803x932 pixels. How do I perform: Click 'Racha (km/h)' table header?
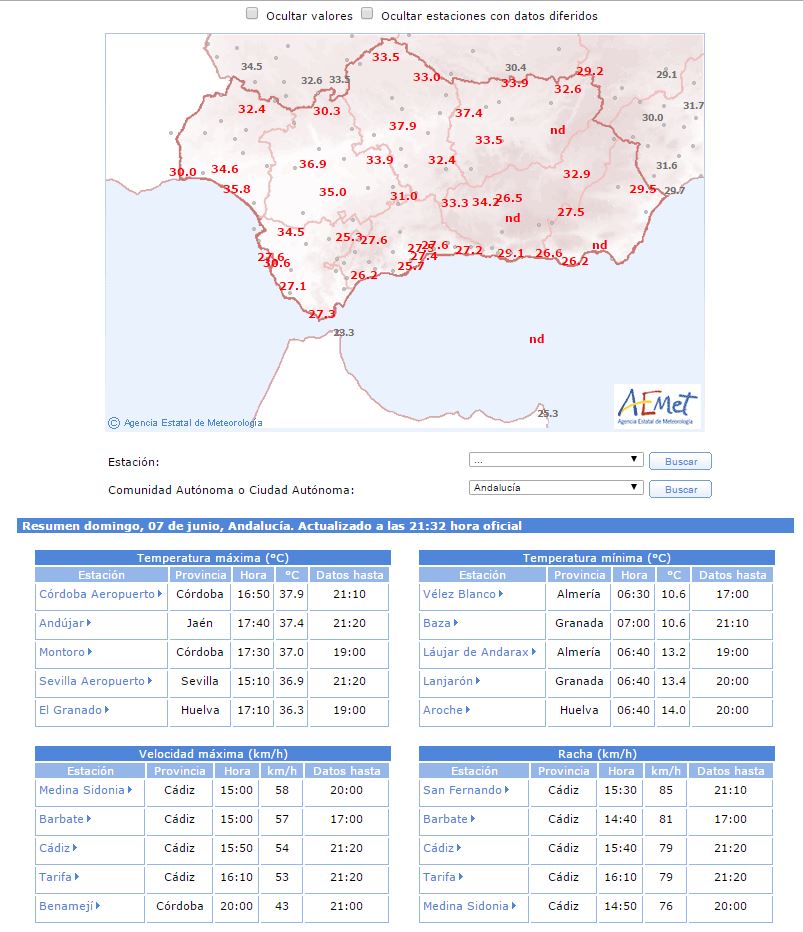point(597,754)
